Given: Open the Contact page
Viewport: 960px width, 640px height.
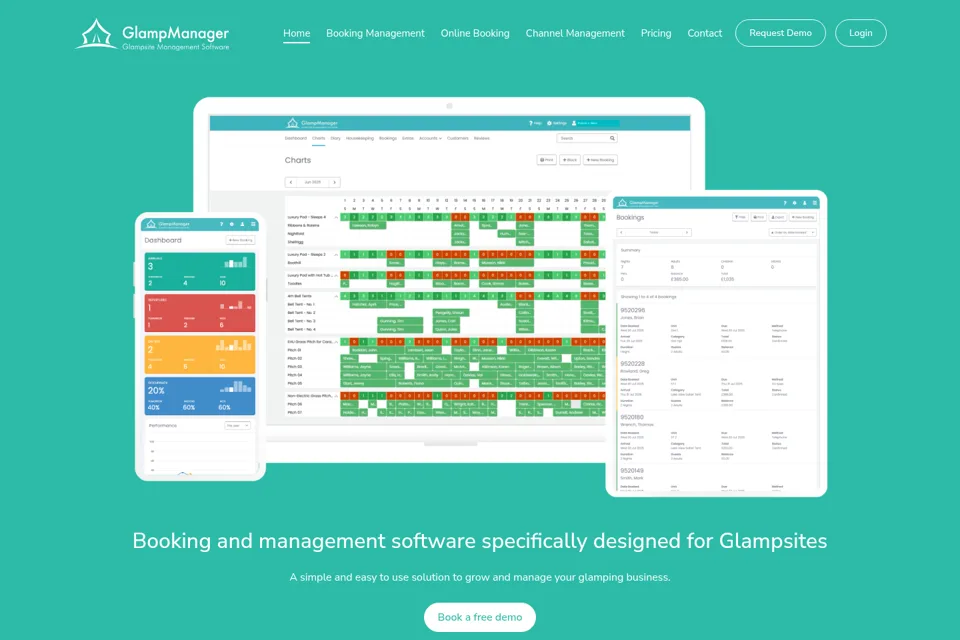Looking at the screenshot, I should [705, 33].
